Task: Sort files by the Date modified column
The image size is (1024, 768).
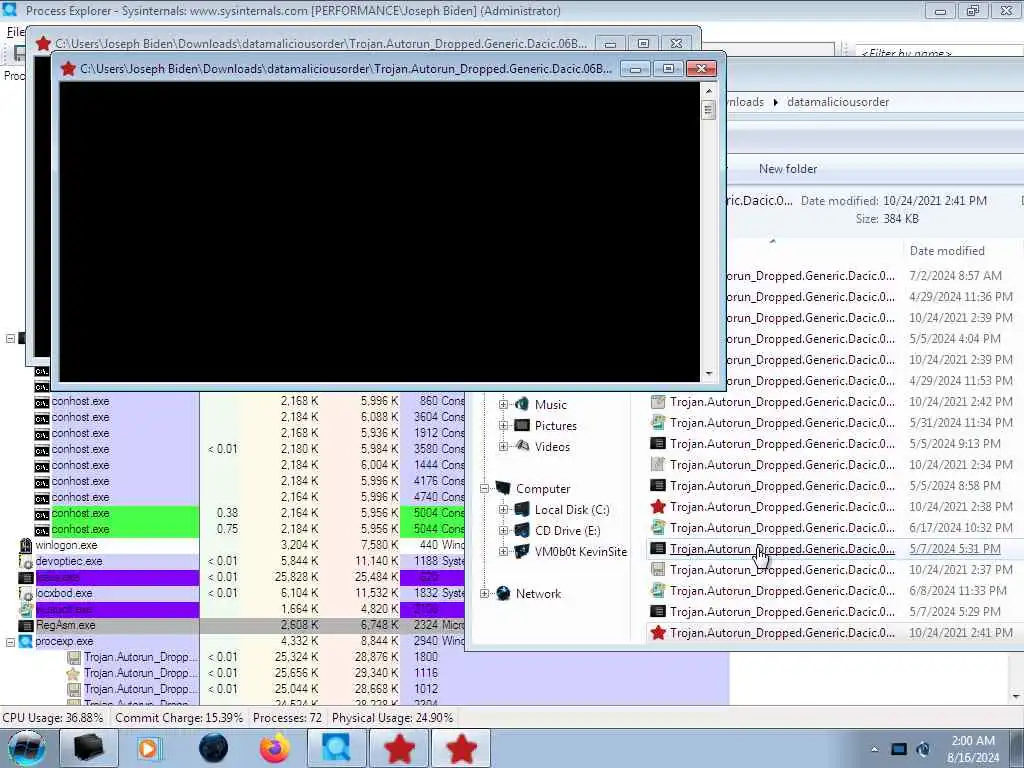Action: 947,251
